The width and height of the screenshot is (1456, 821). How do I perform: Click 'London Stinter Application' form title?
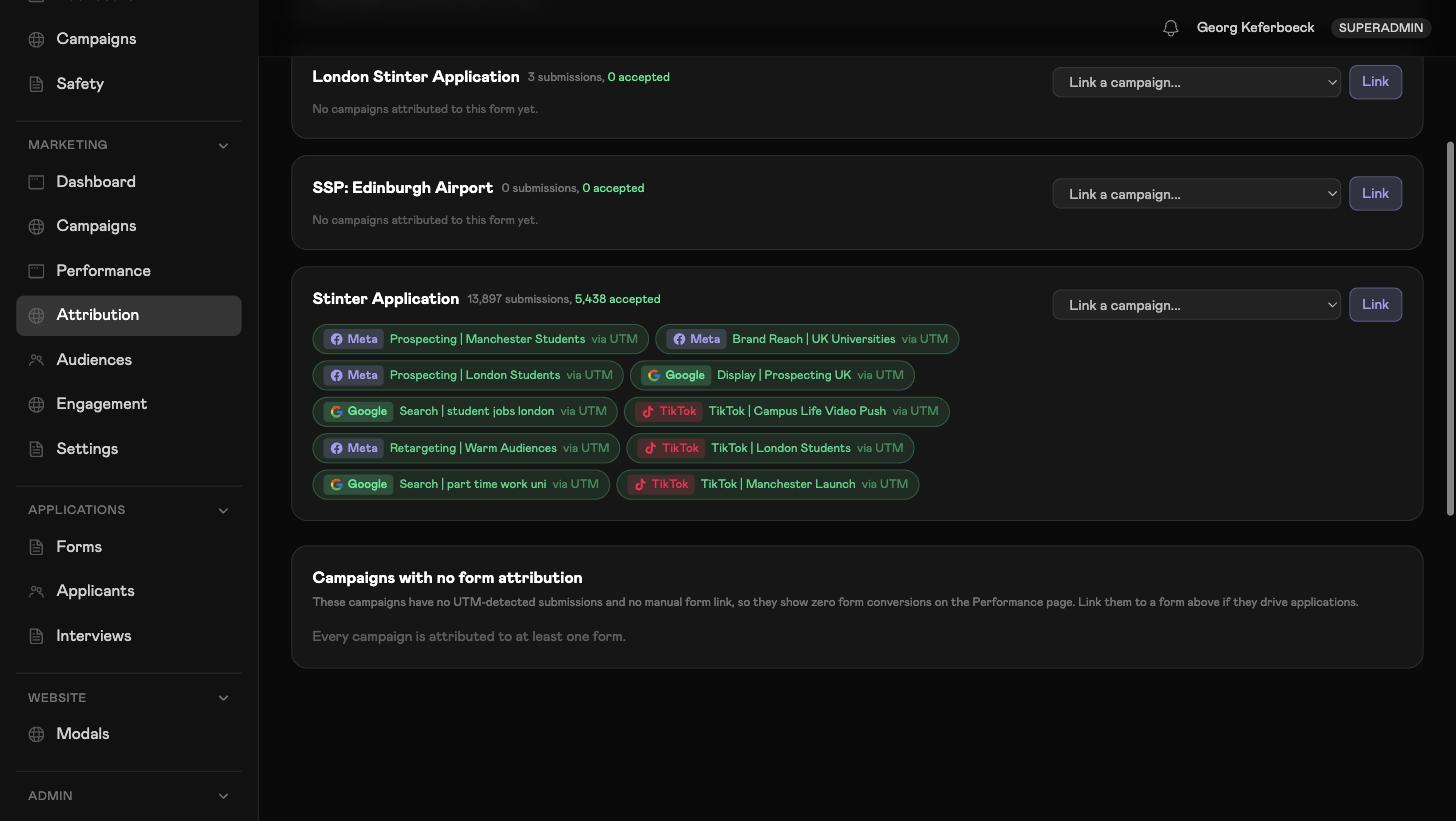point(416,77)
